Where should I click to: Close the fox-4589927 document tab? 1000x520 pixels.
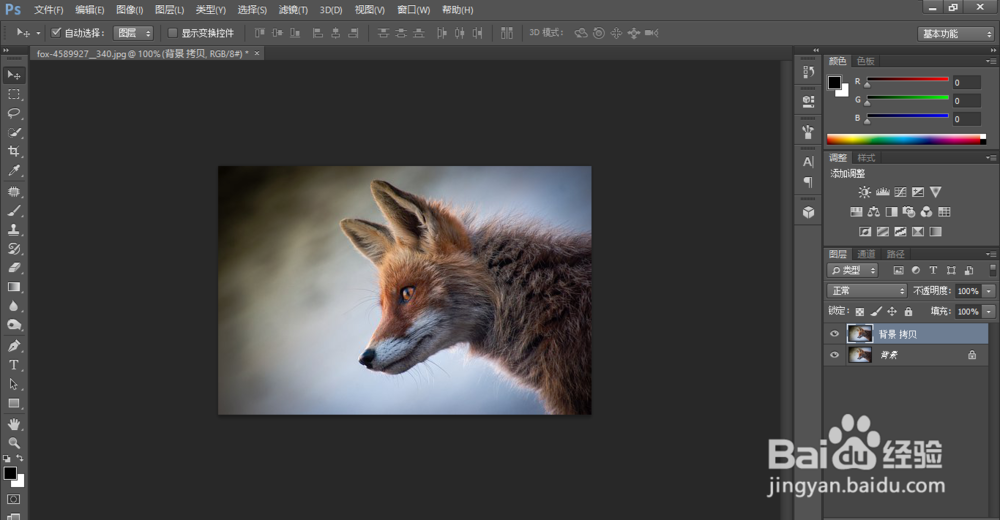257,53
